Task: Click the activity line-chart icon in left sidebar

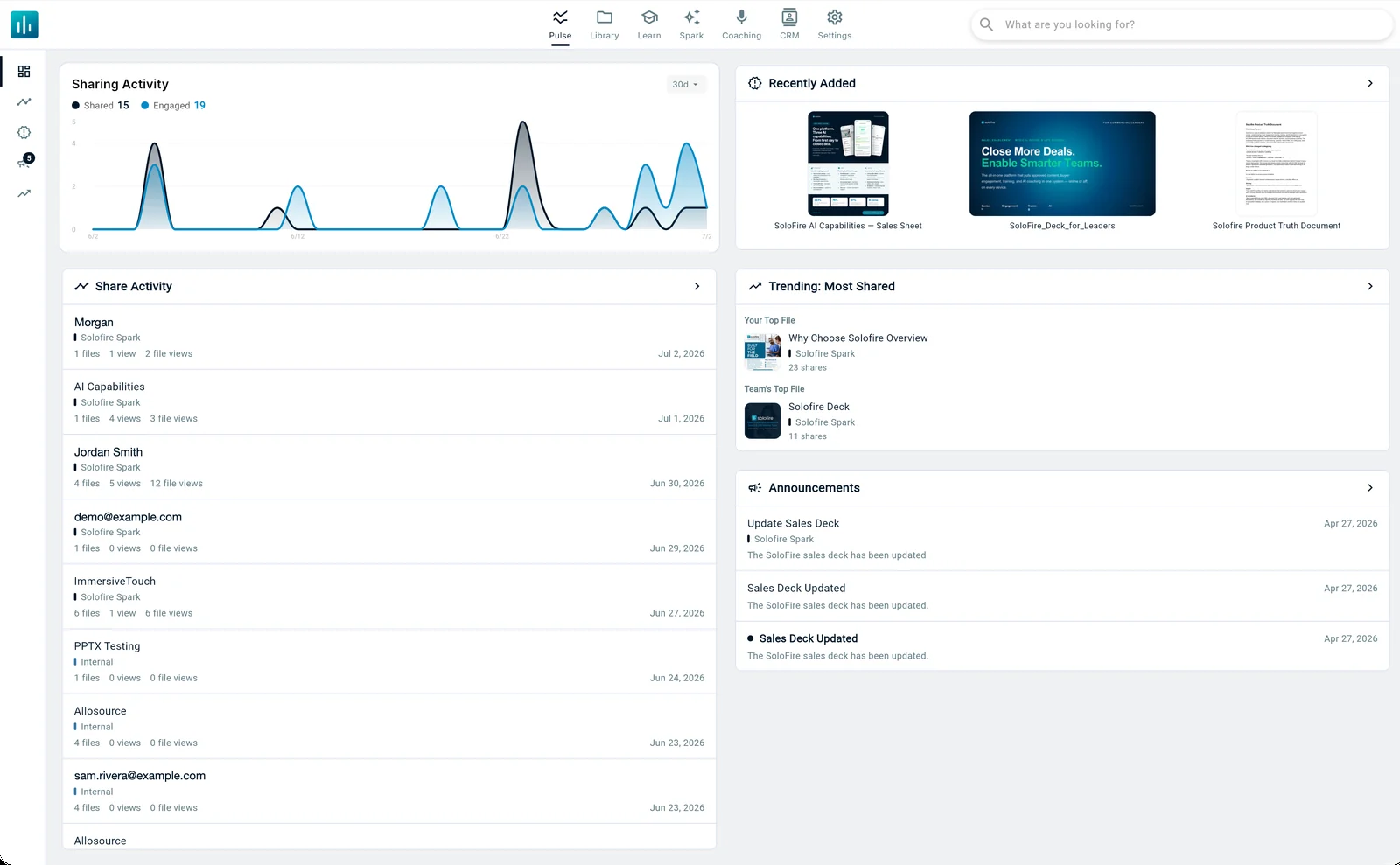Action: point(24,102)
